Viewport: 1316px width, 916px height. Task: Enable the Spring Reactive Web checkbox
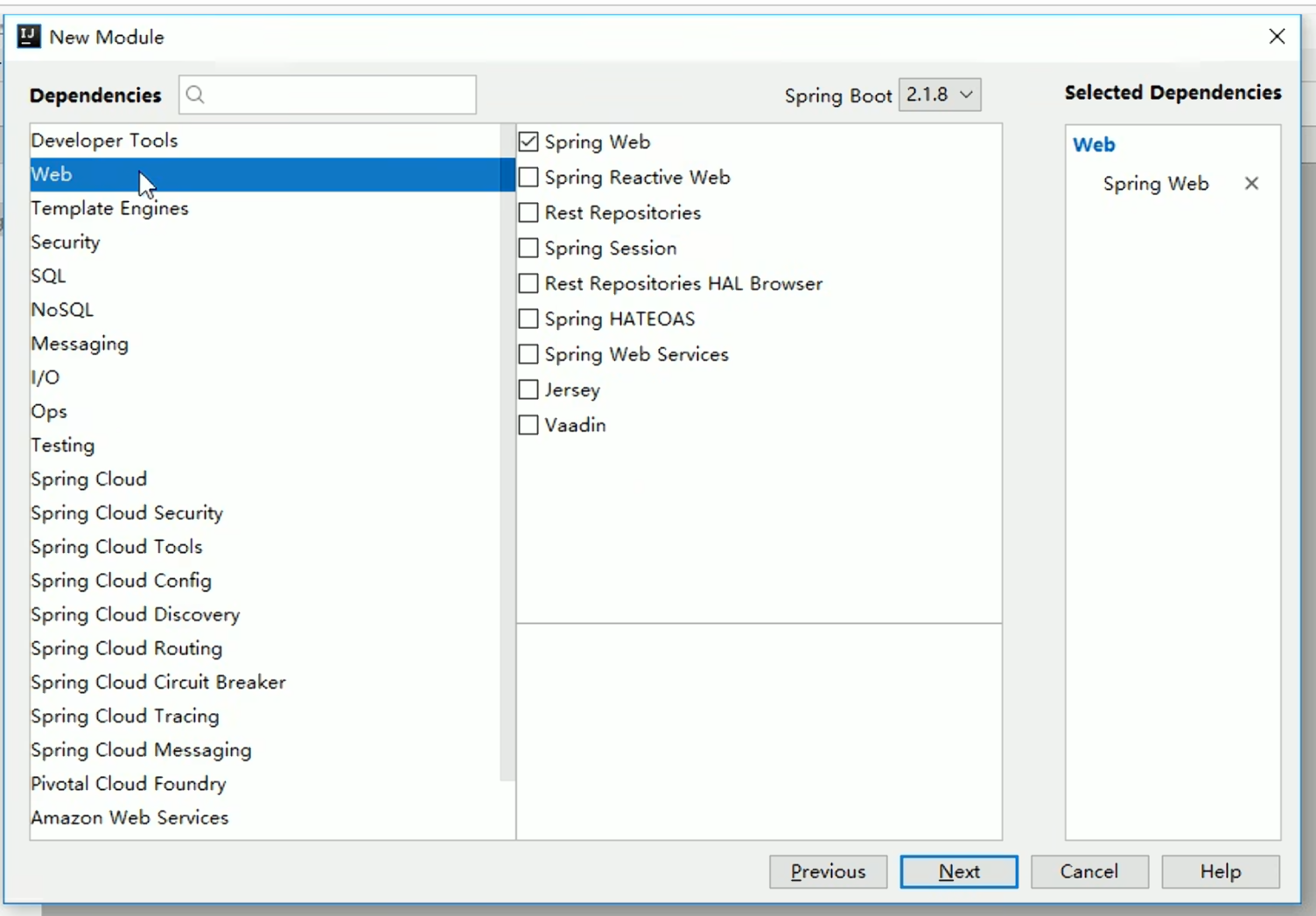tap(528, 177)
